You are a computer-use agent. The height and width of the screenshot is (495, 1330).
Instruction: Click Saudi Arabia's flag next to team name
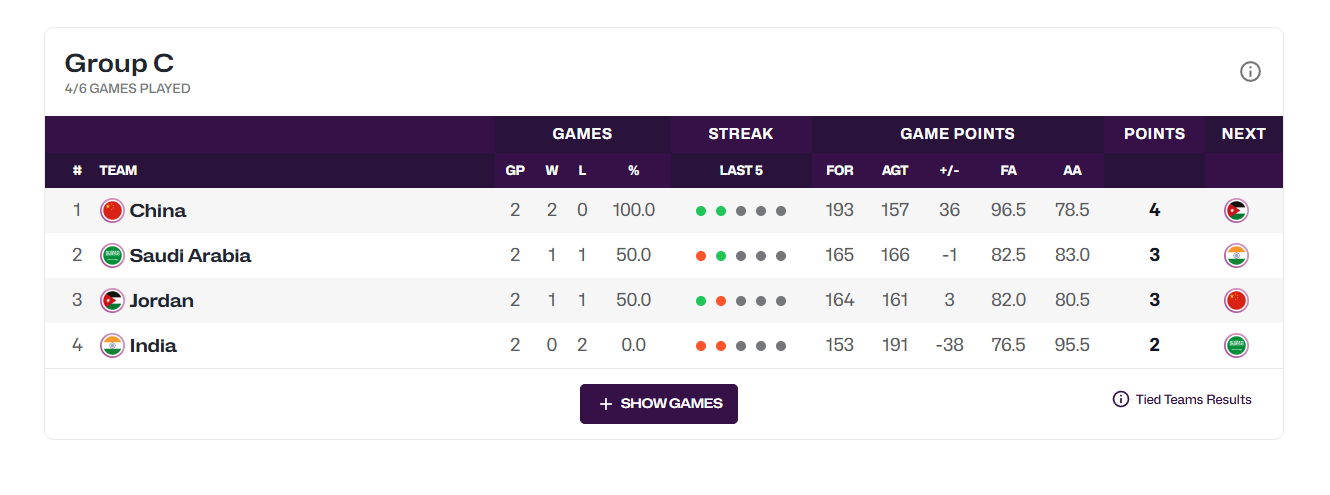tap(112, 256)
